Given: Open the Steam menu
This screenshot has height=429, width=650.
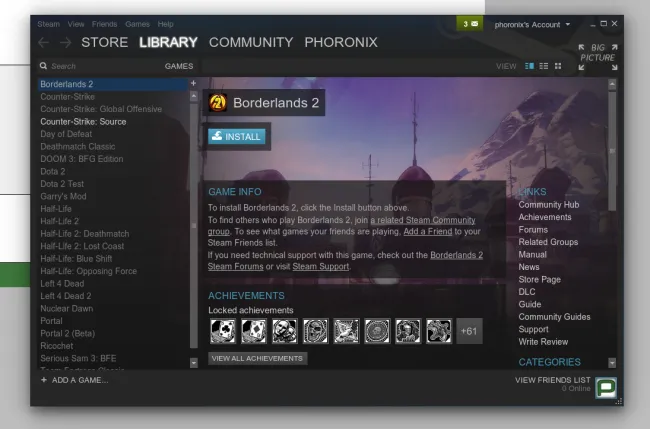Looking at the screenshot, I should pos(49,24).
